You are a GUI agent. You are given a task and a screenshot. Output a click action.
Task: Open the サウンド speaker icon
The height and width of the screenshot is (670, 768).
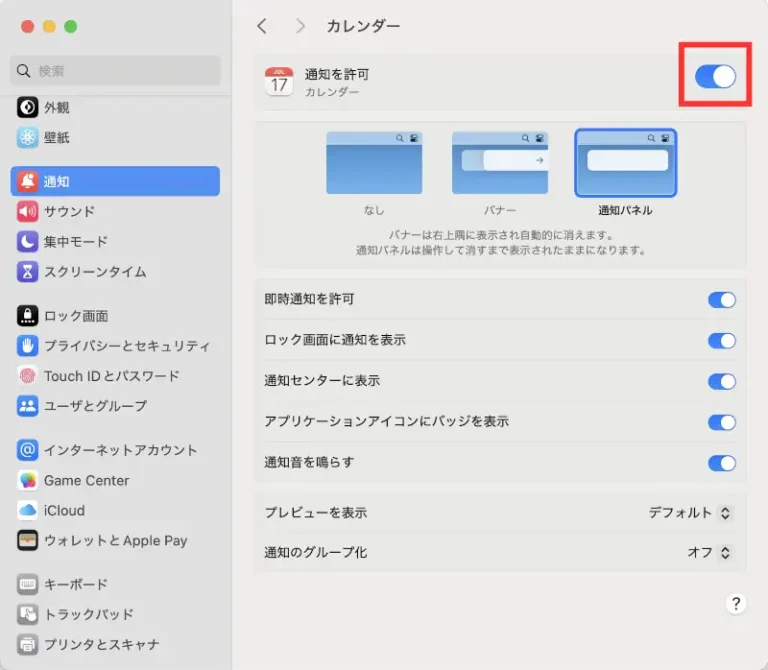coord(27,212)
